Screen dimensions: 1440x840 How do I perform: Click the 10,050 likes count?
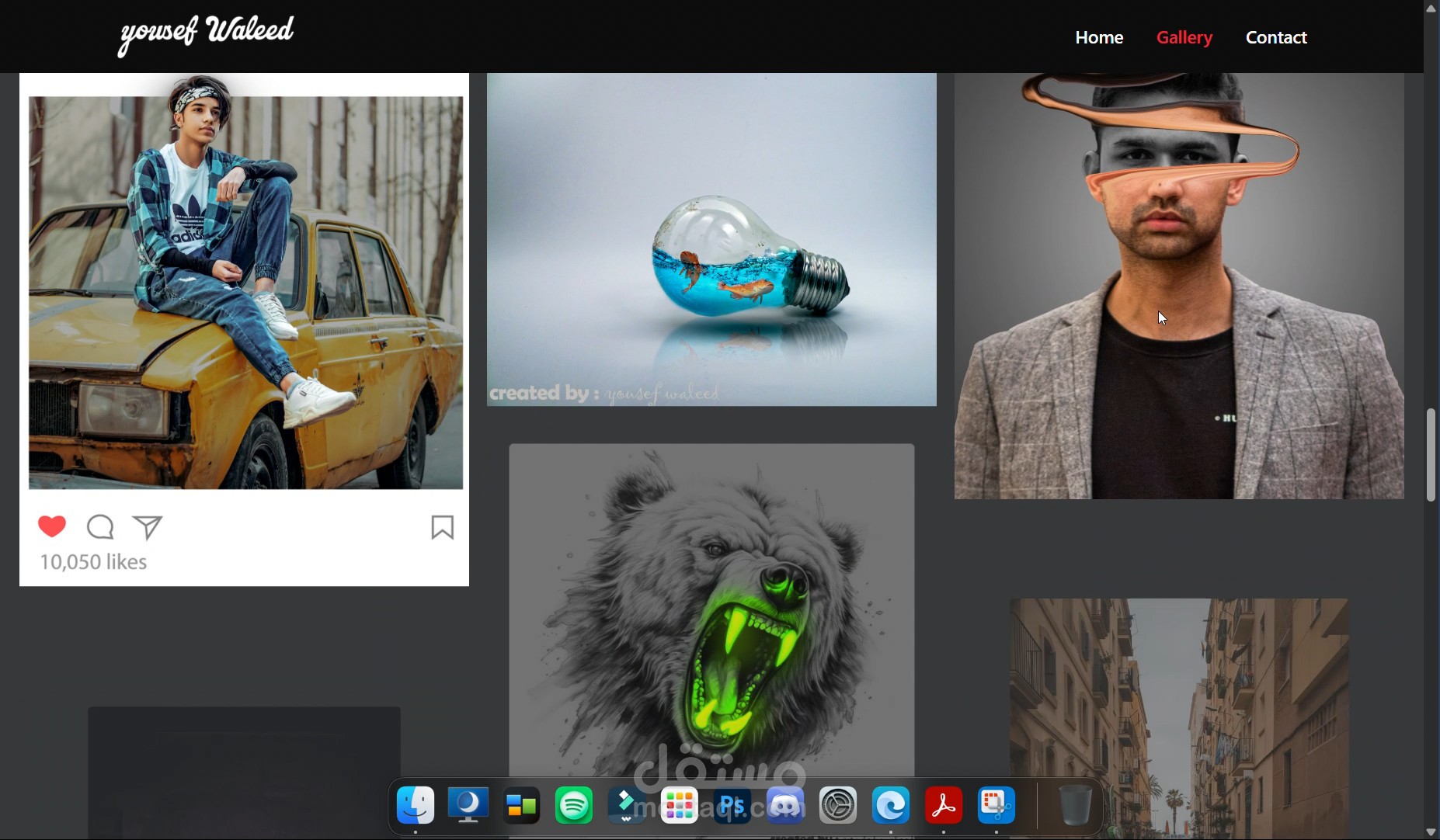93,562
